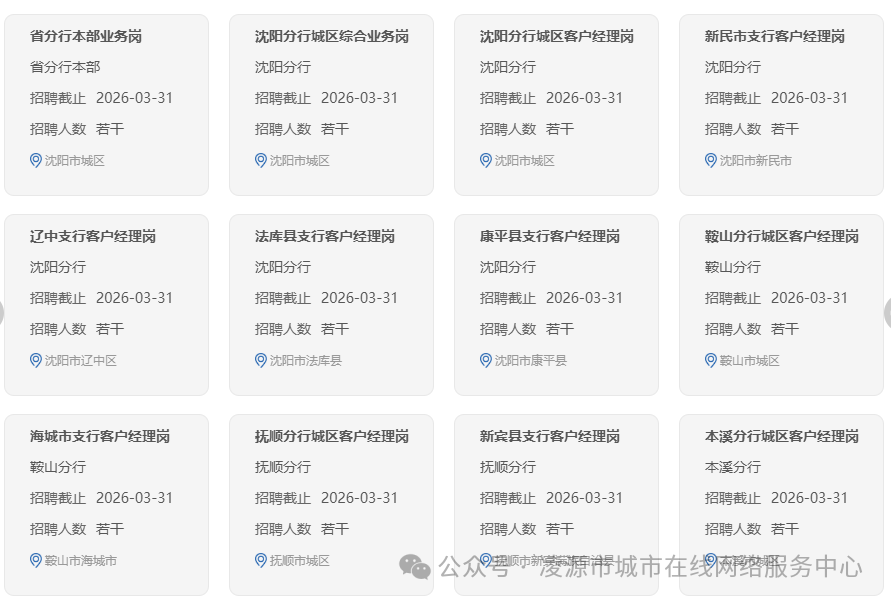Select 沈阳分行 text under 沈阳分行城区综合业务岗

pyautogui.click(x=283, y=67)
